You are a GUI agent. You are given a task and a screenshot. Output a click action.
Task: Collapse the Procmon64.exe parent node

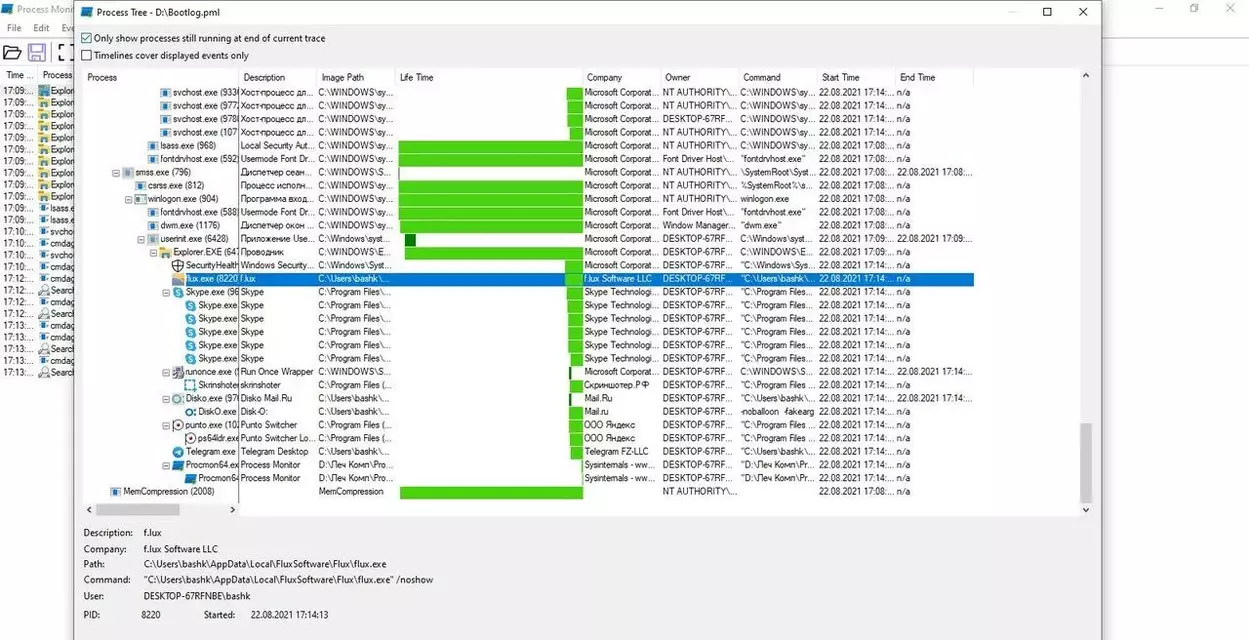click(x=166, y=465)
